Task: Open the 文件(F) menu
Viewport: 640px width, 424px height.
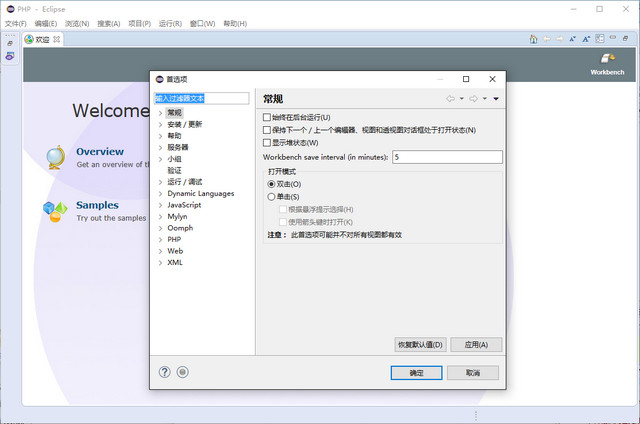Action: [x=15, y=23]
